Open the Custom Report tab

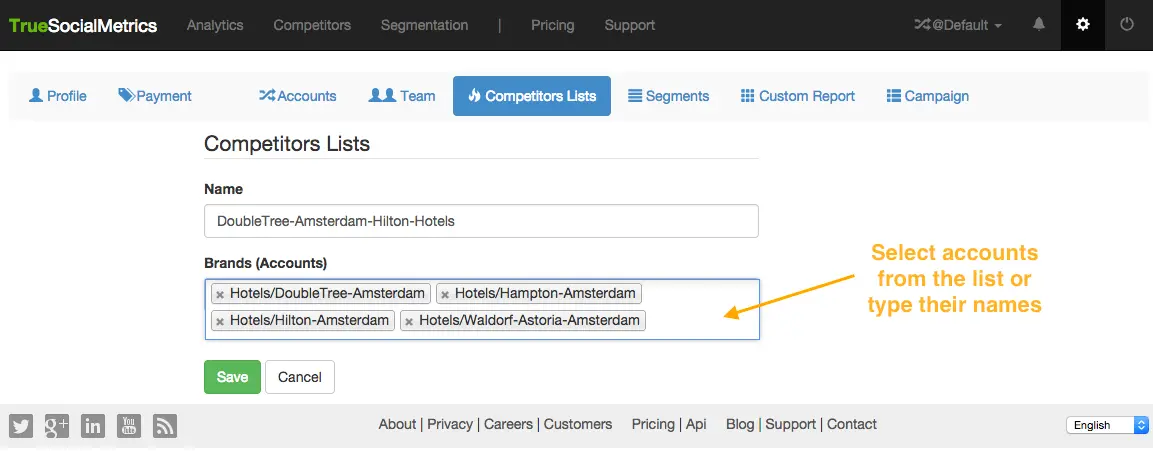(797, 96)
